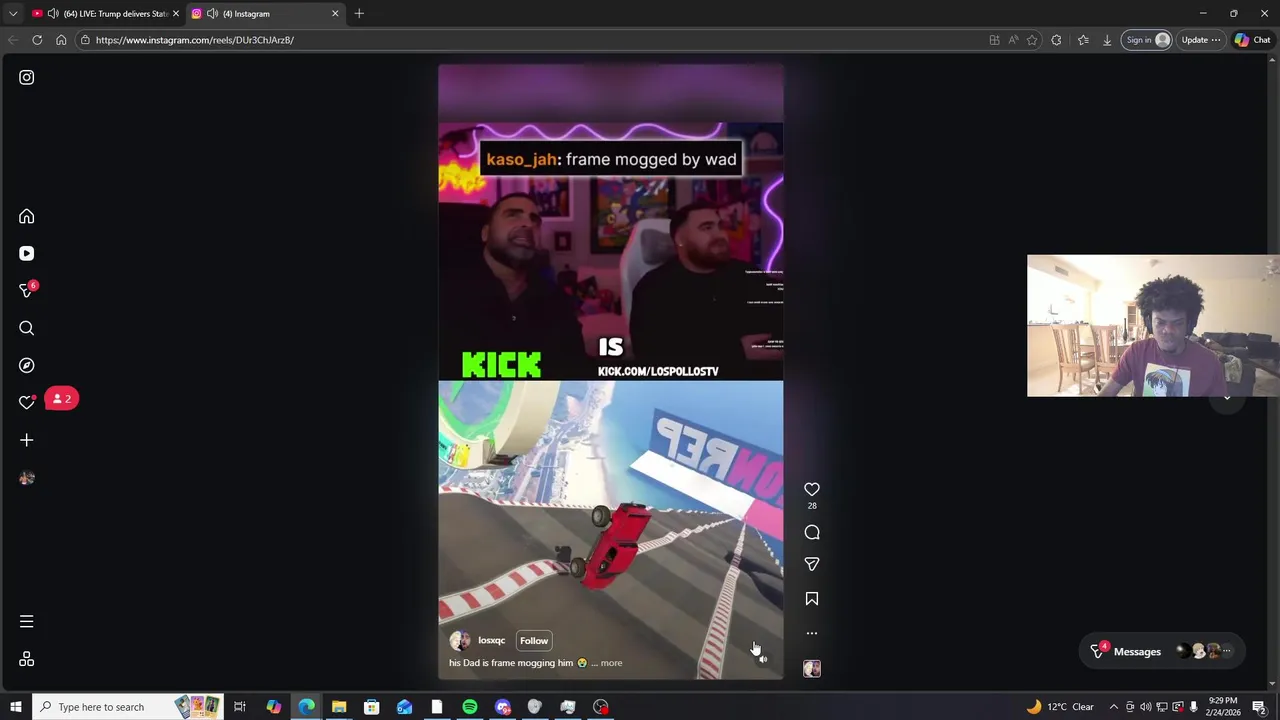Open Windows notification center icon
This screenshot has height=720, width=1280.
(x=1259, y=707)
